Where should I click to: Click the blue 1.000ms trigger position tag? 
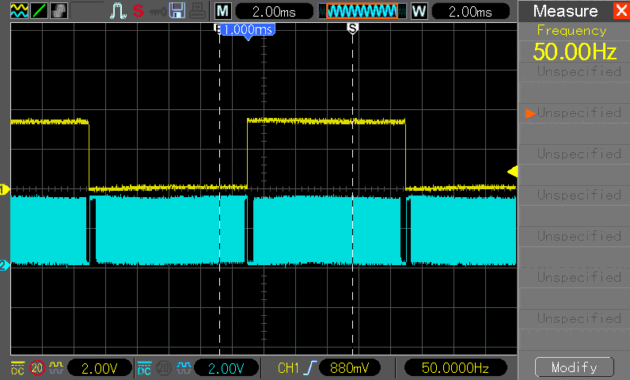(x=248, y=31)
